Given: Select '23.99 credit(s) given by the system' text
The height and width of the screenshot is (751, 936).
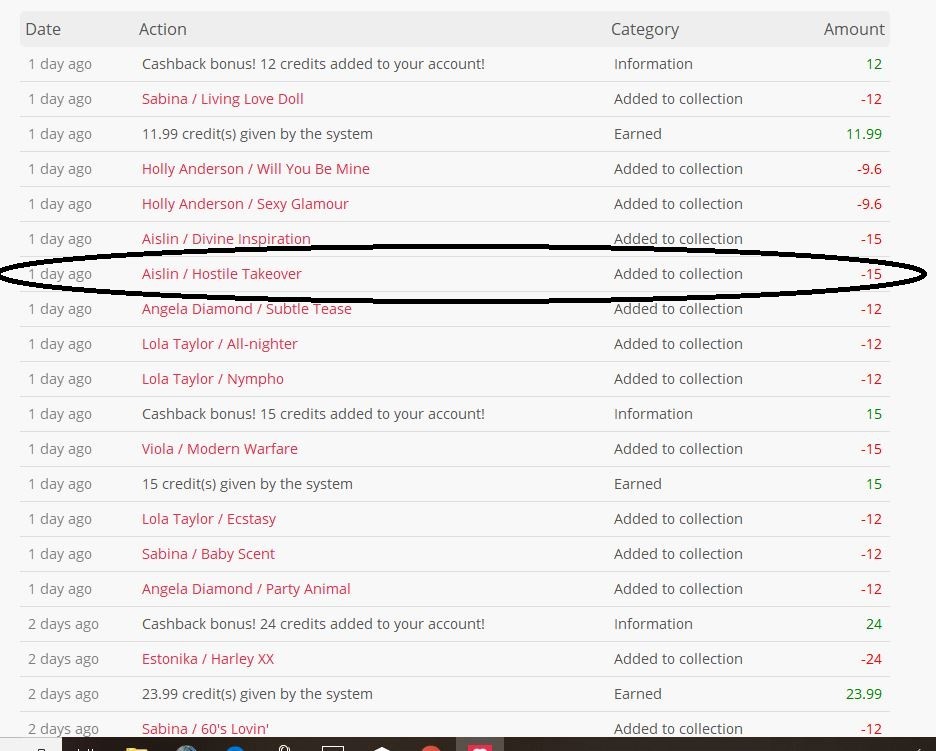Looking at the screenshot, I should (x=257, y=694).
